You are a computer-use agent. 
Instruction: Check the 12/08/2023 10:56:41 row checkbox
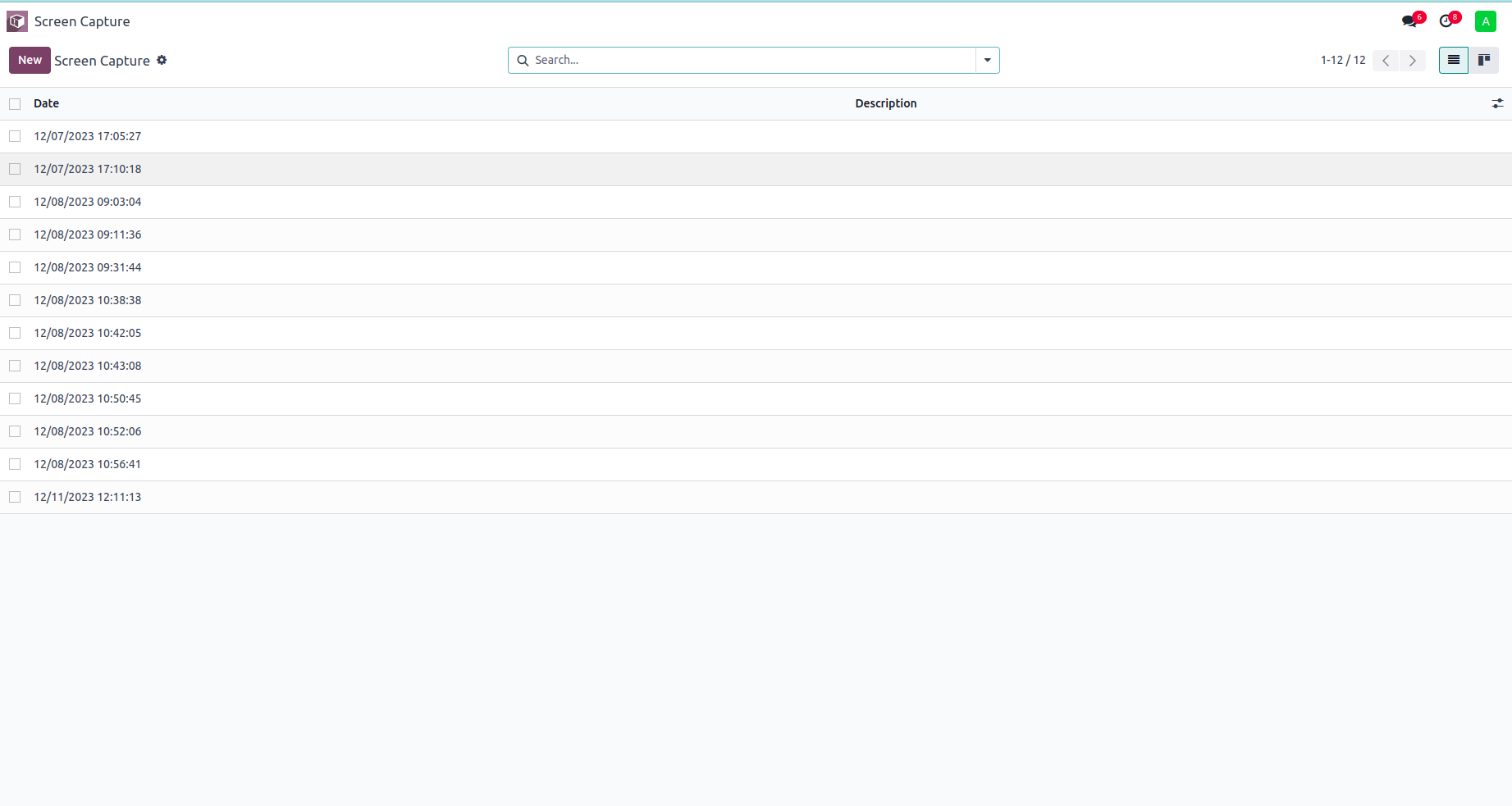[x=15, y=464]
